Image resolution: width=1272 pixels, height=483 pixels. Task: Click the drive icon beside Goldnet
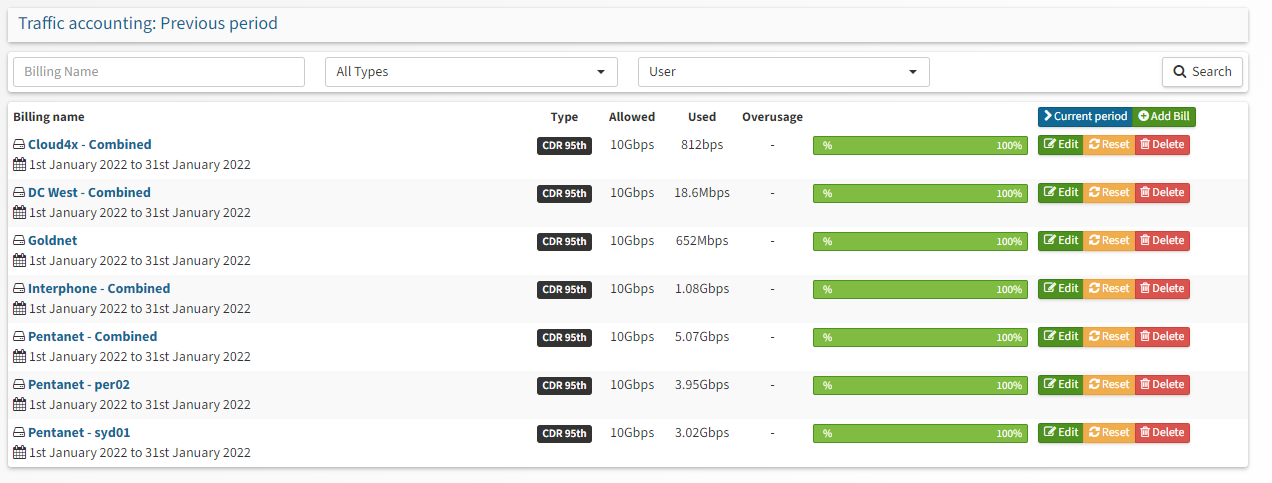(x=19, y=241)
